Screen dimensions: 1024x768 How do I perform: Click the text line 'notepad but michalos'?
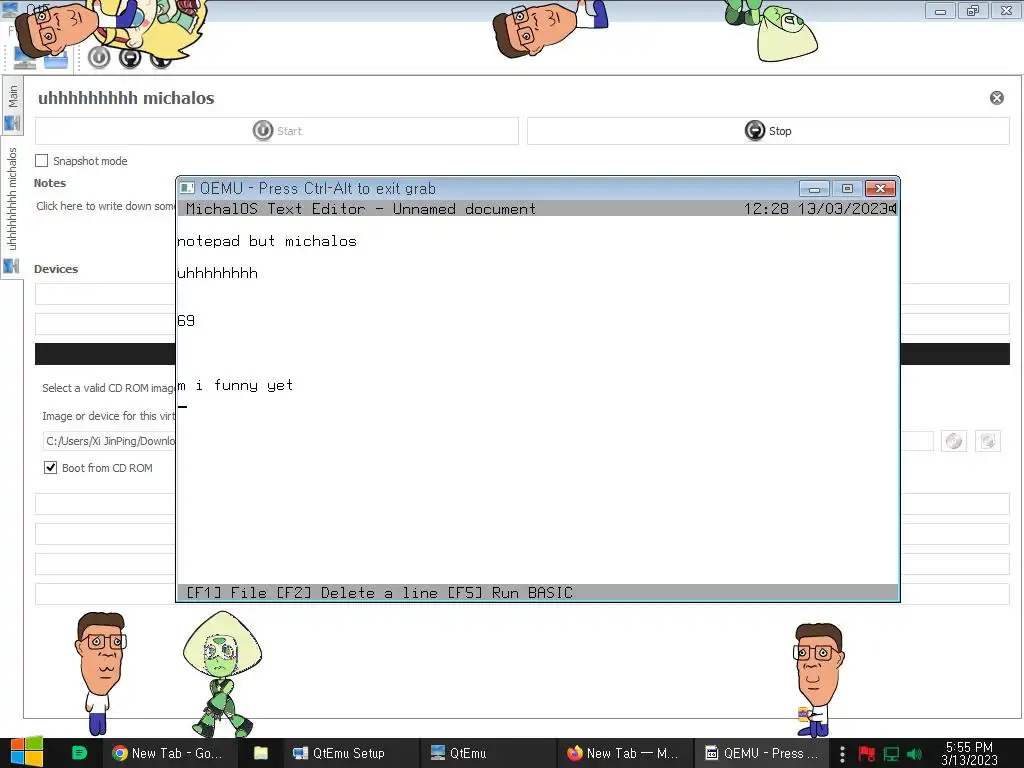pyautogui.click(x=267, y=242)
